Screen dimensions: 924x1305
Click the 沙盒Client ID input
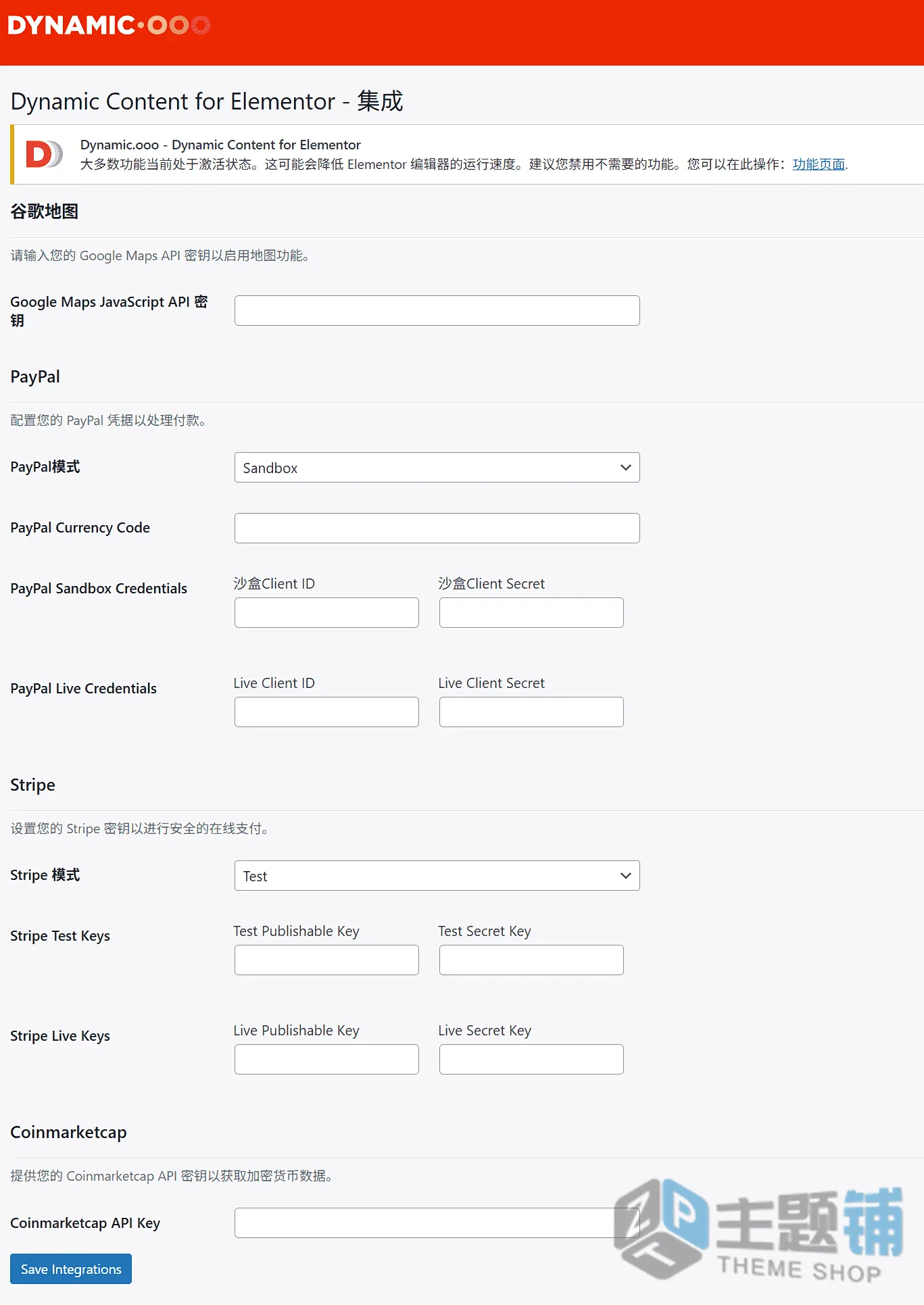click(326, 612)
